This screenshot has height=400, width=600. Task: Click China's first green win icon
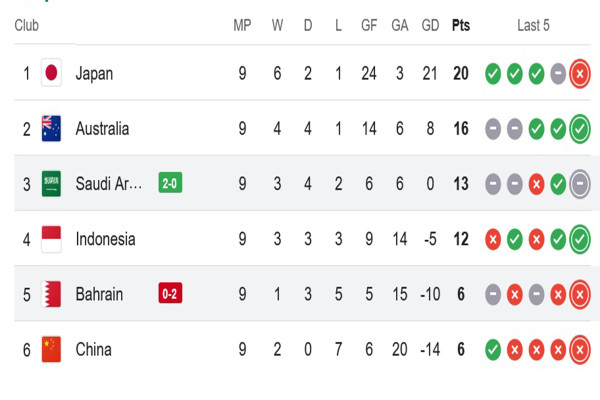point(493,349)
